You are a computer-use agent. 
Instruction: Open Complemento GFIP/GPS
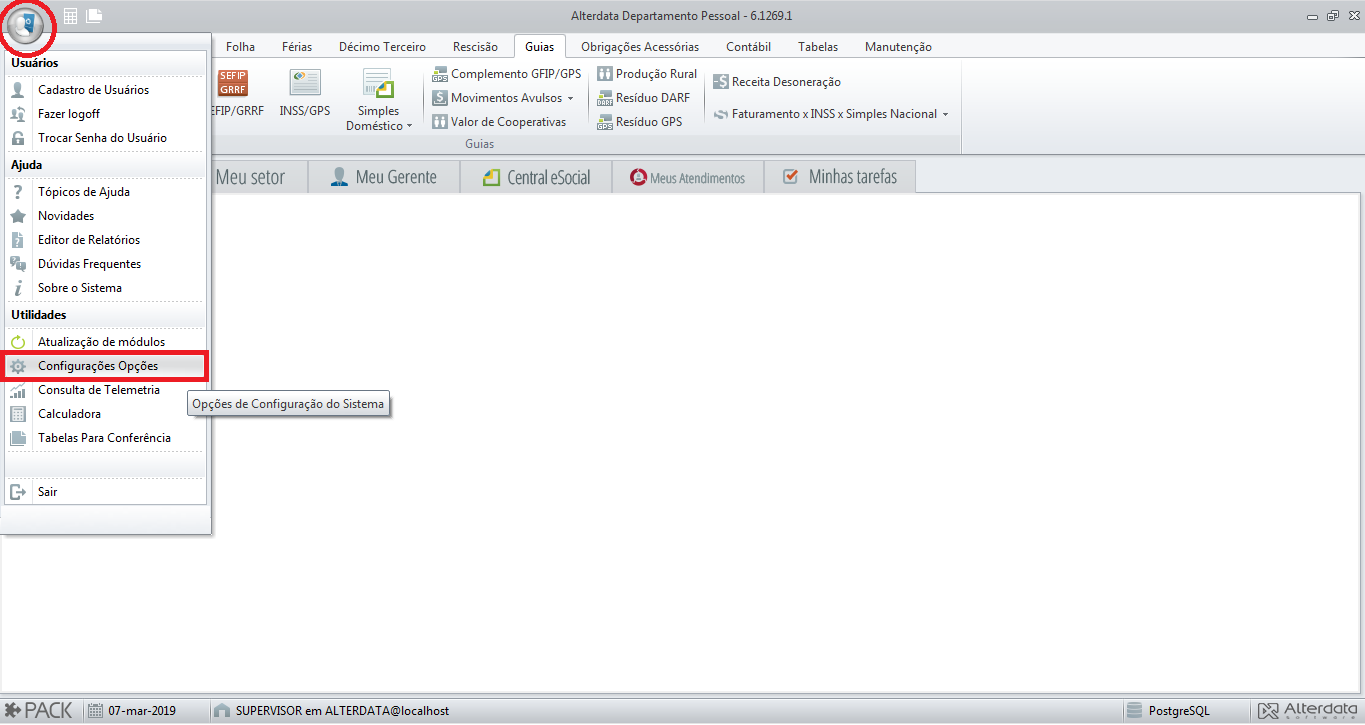coord(506,74)
